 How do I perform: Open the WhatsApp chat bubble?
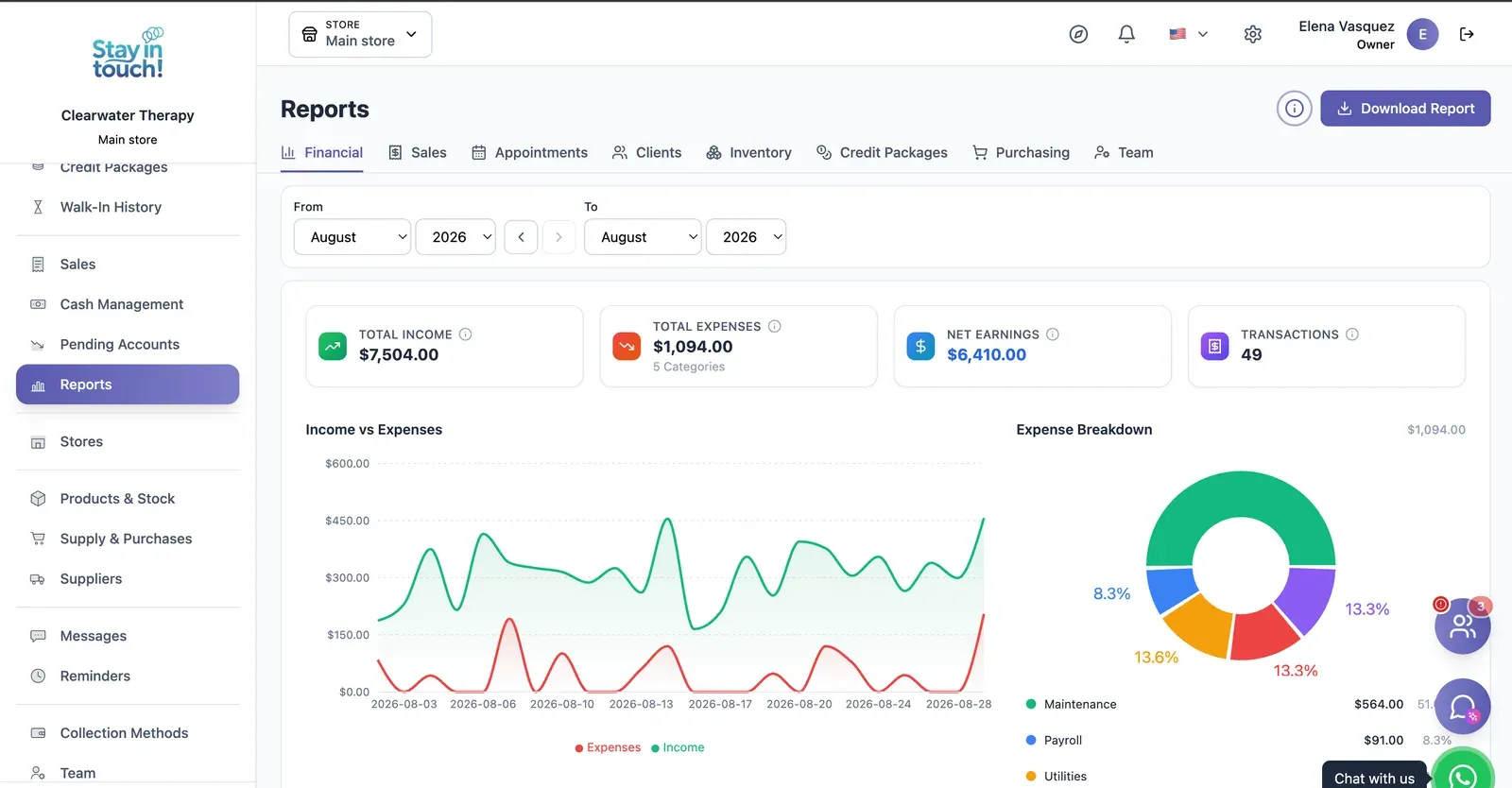pyautogui.click(x=1463, y=775)
